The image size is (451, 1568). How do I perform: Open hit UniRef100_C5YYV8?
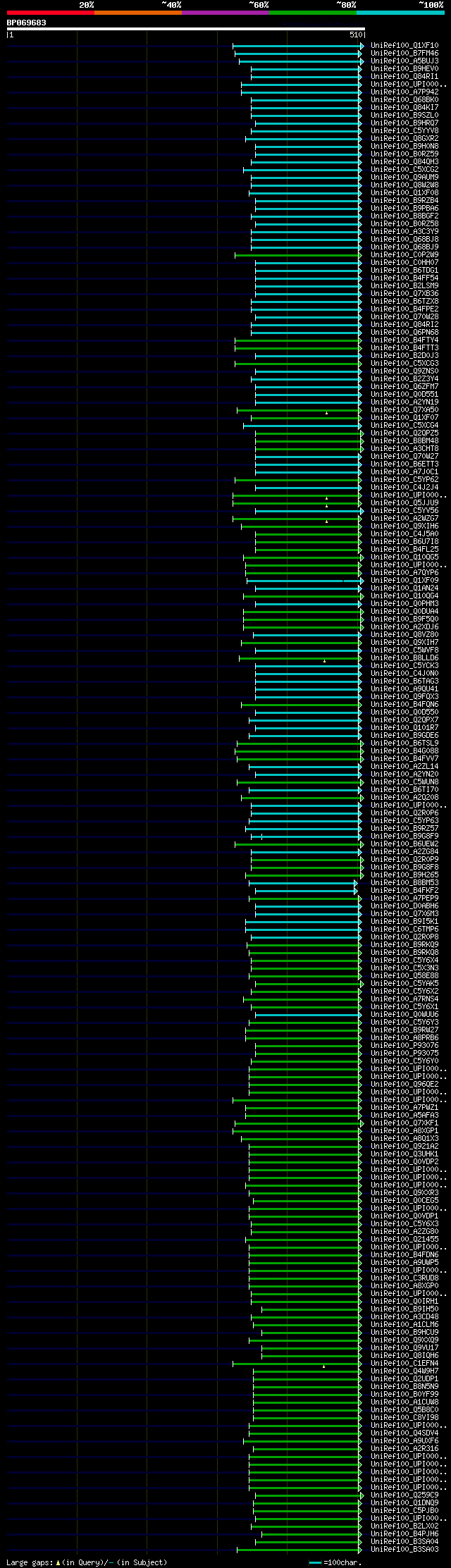[404, 131]
